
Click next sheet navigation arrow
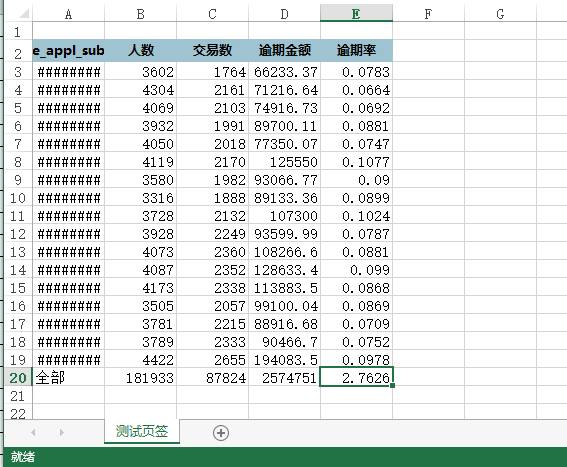(x=62, y=432)
